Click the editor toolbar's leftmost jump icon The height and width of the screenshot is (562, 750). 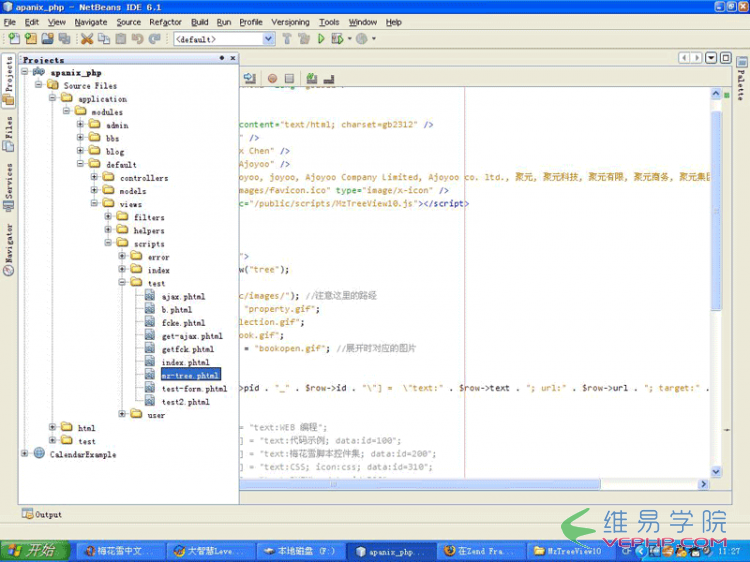(x=249, y=78)
